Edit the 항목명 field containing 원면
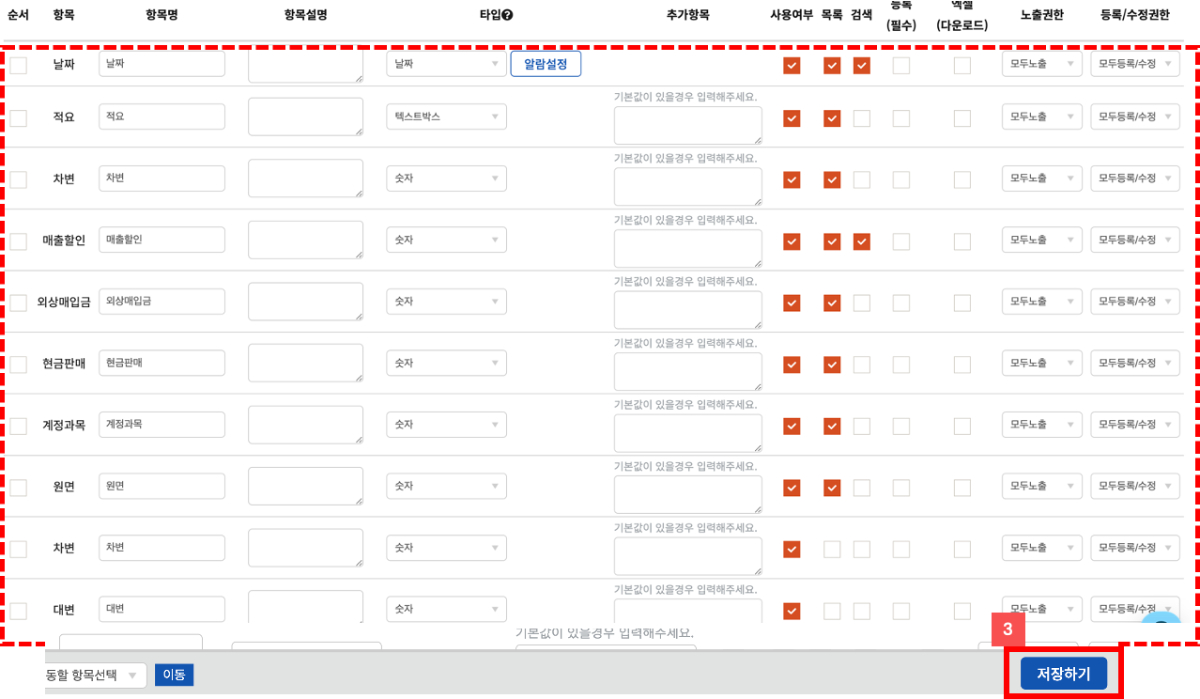The height and width of the screenshot is (699, 1200). pos(162,486)
